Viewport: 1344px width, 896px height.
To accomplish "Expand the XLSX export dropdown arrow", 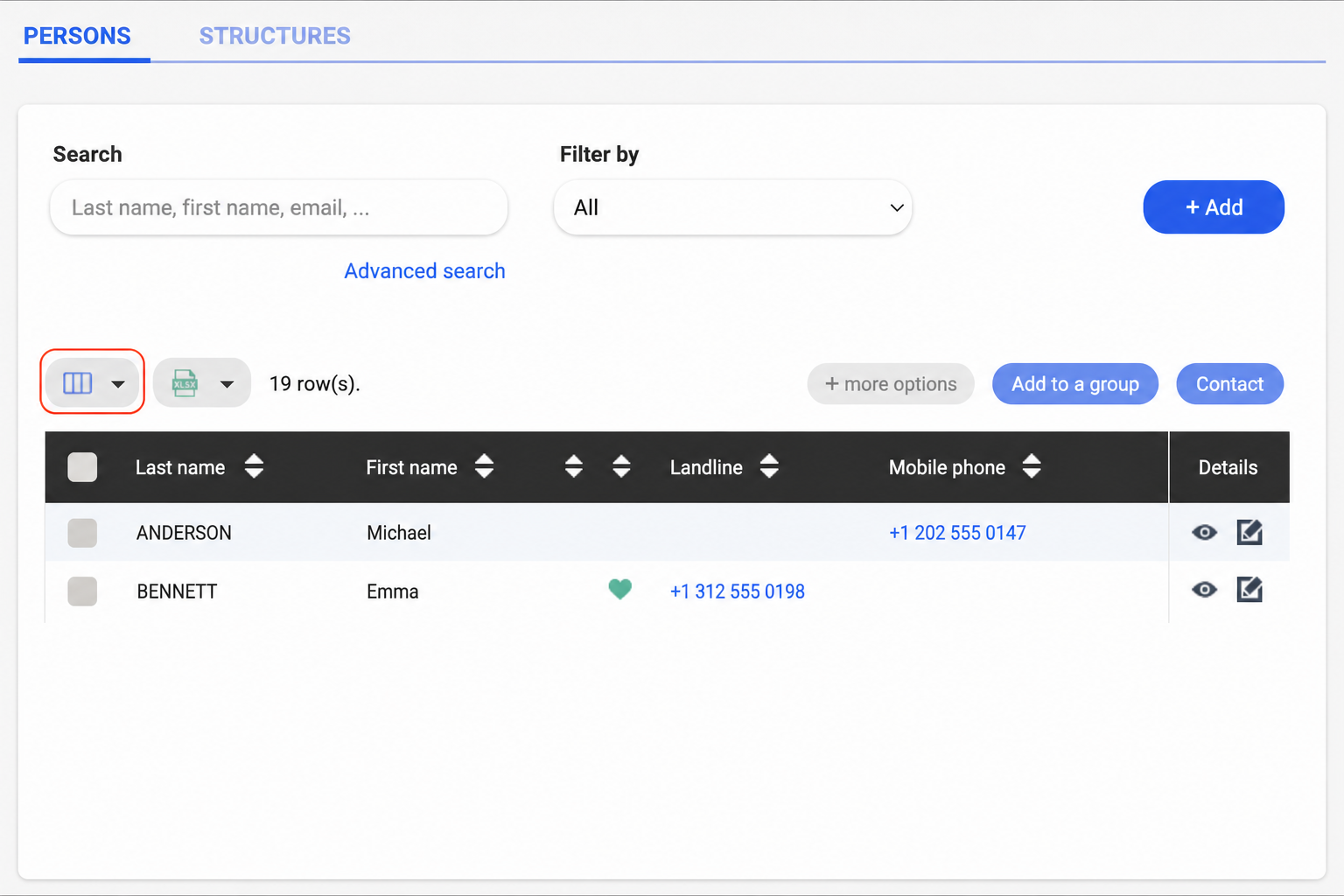I will coord(227,384).
